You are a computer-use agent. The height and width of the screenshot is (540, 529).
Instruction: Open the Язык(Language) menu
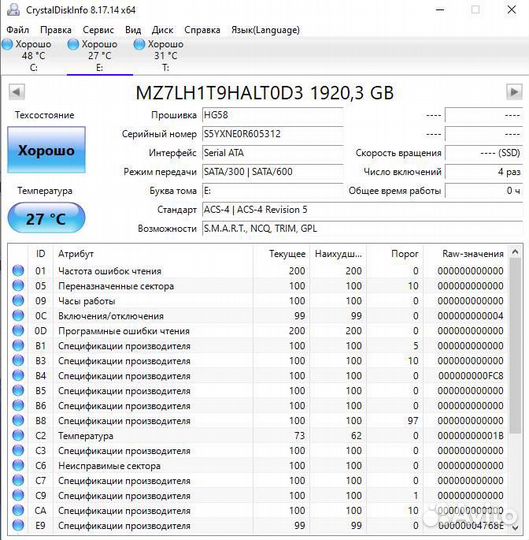265,30
